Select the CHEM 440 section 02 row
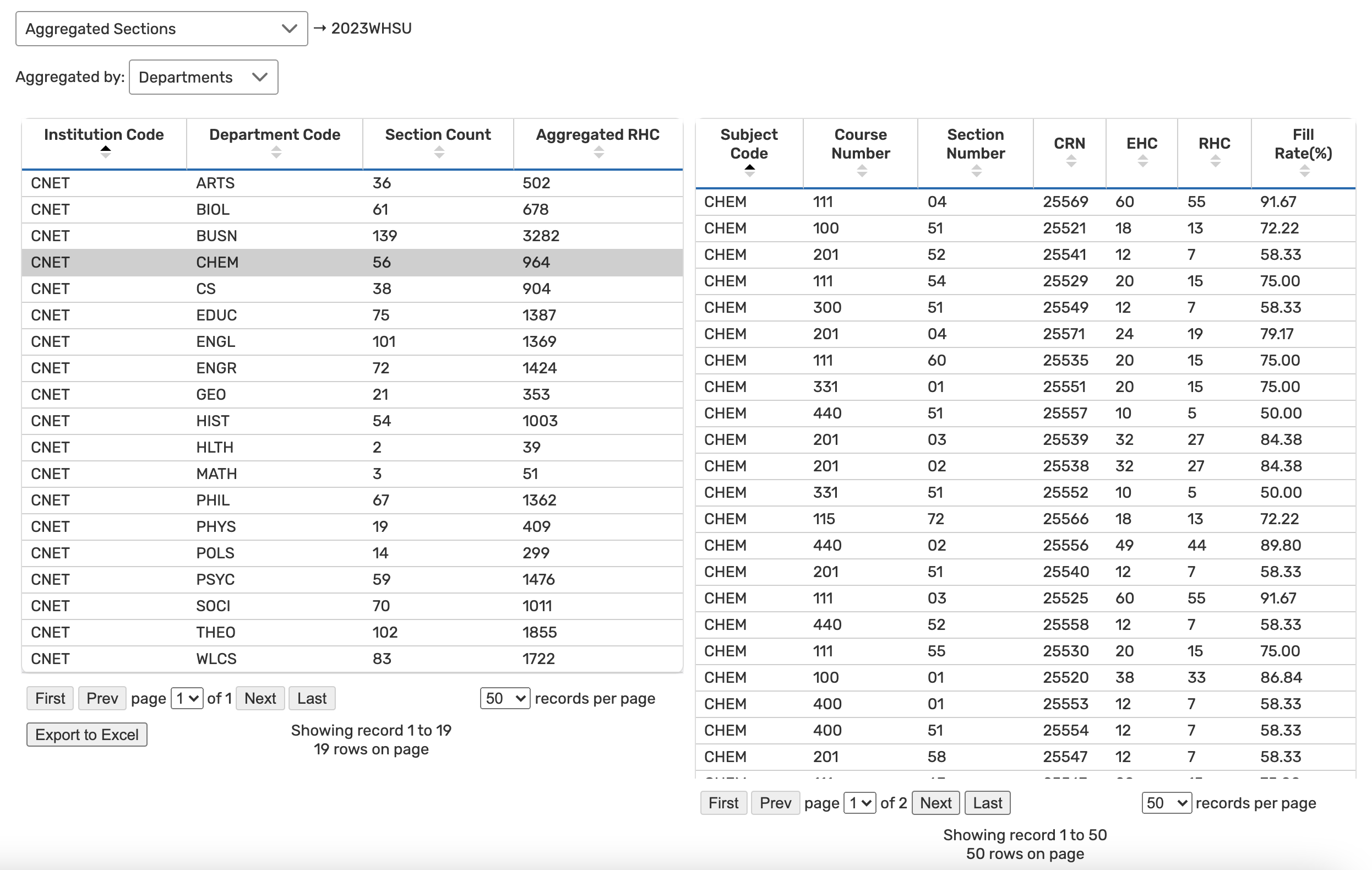 tap(1025, 545)
